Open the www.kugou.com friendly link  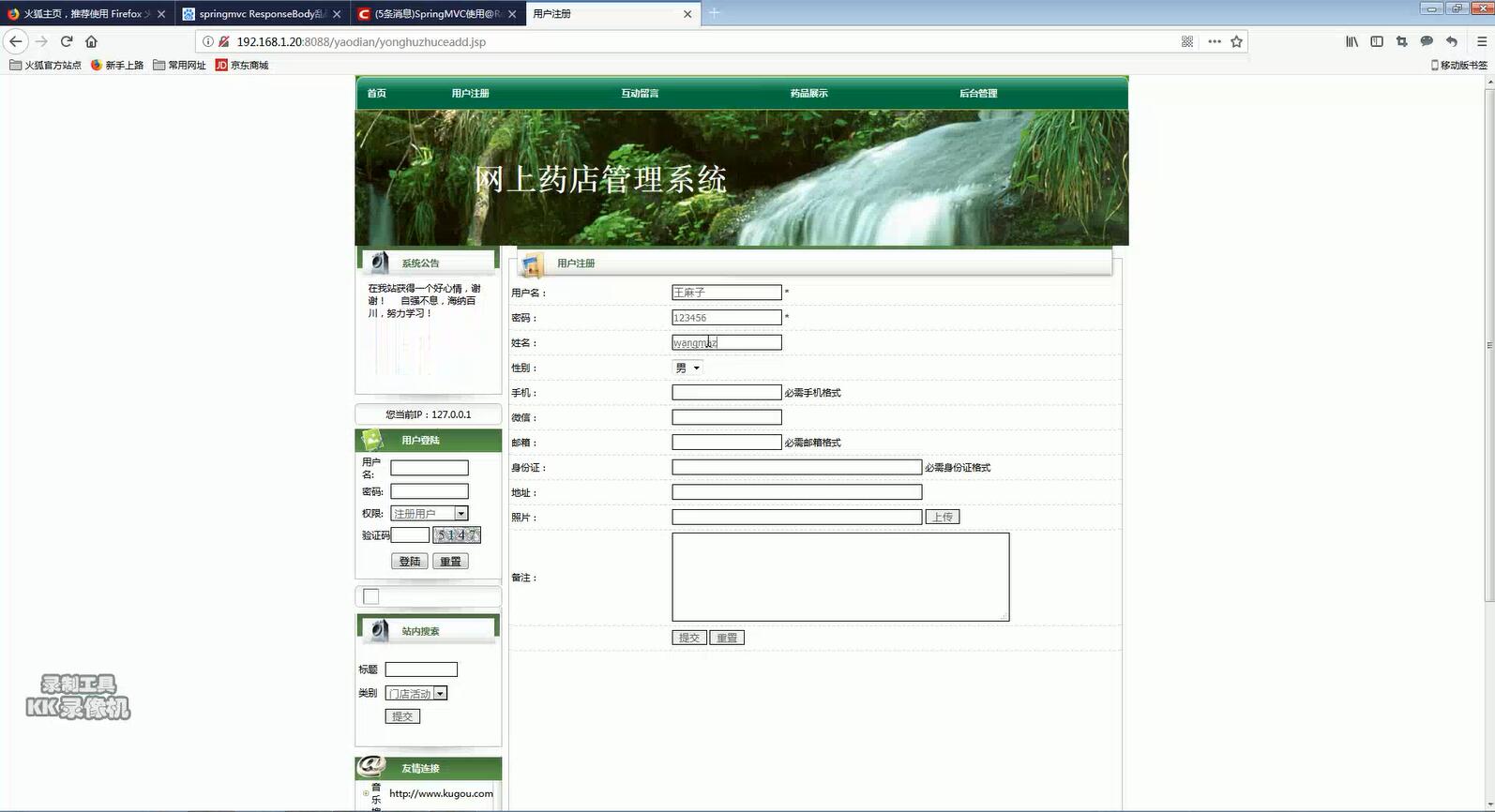[x=441, y=793]
